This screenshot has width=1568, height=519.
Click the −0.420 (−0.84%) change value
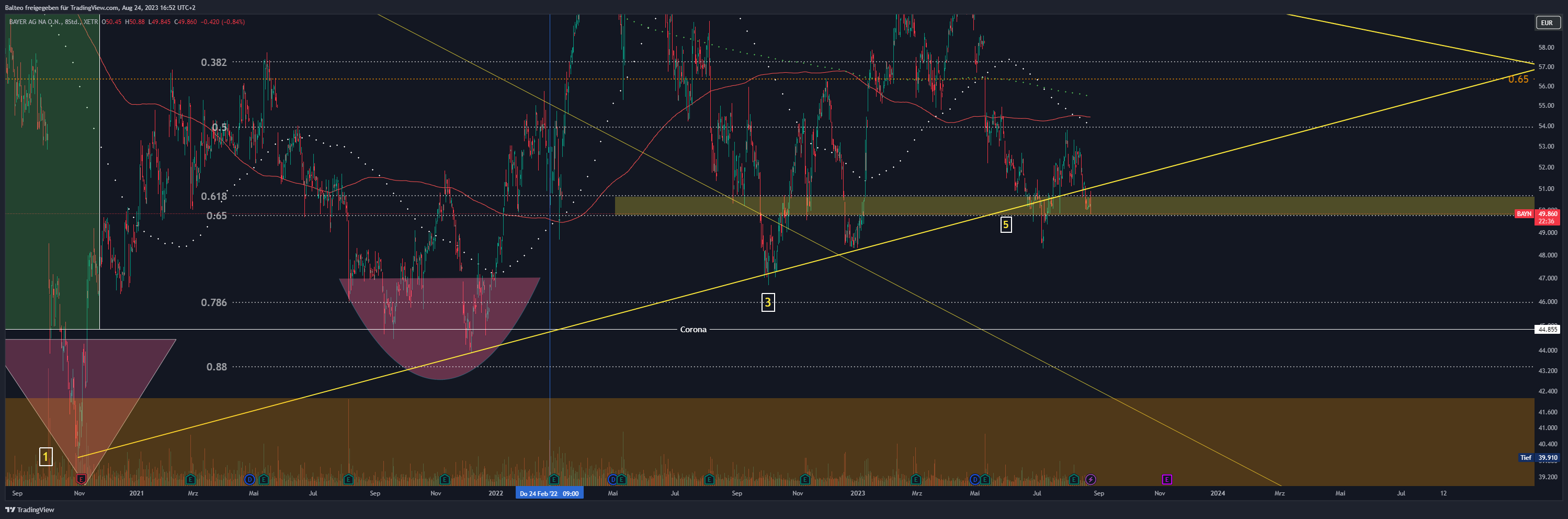point(223,22)
